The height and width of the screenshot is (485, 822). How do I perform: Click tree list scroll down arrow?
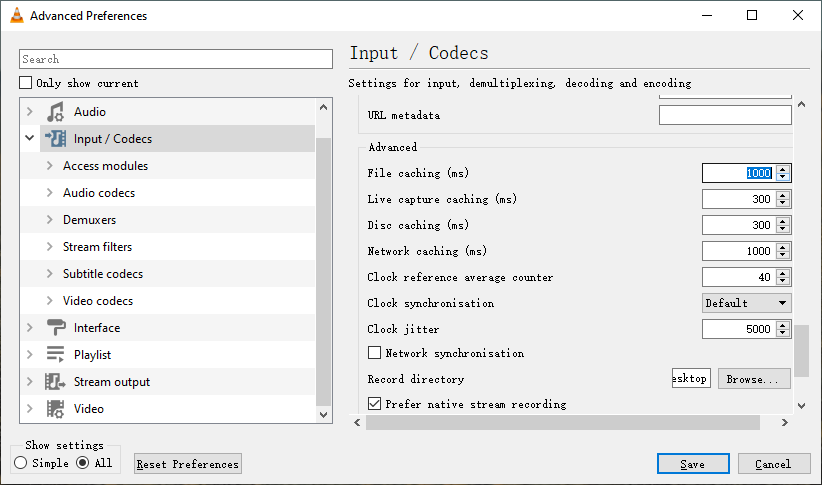point(323,415)
